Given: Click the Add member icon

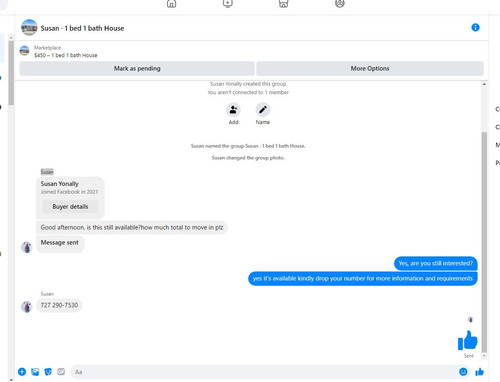Looking at the screenshot, I should [233, 110].
